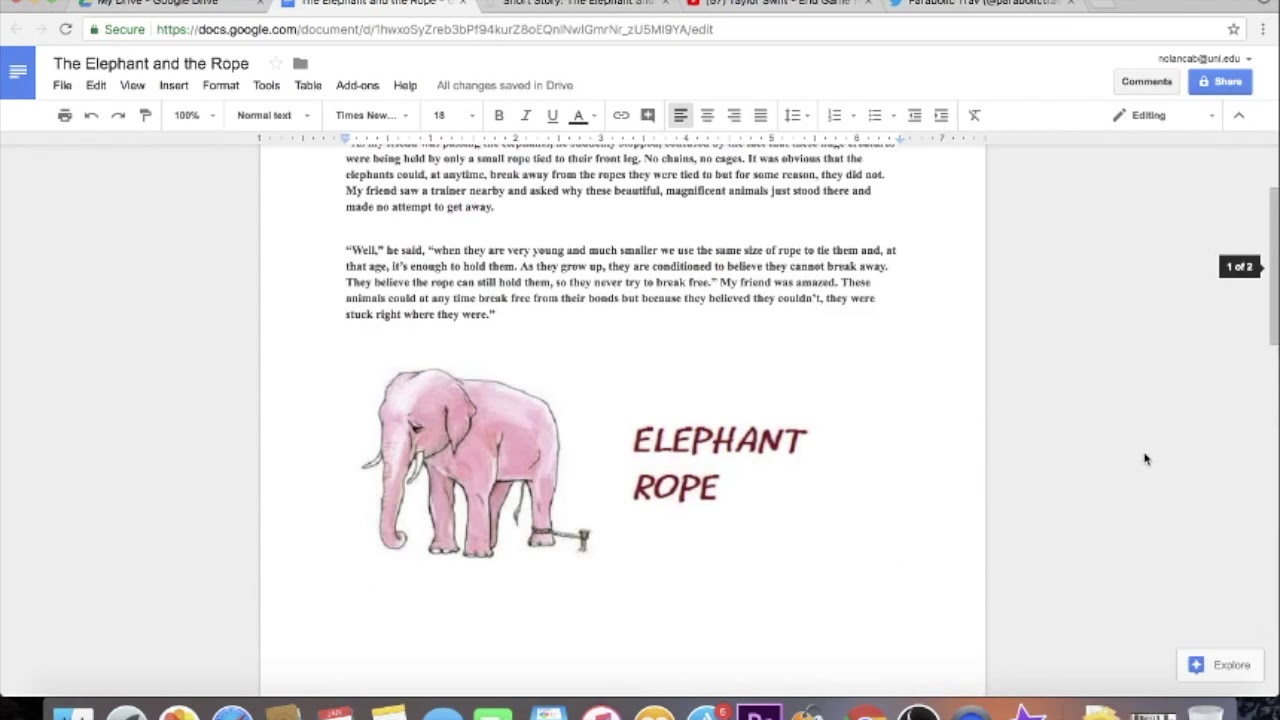Open the Tools menu
This screenshot has height=720, width=1280.
click(266, 85)
